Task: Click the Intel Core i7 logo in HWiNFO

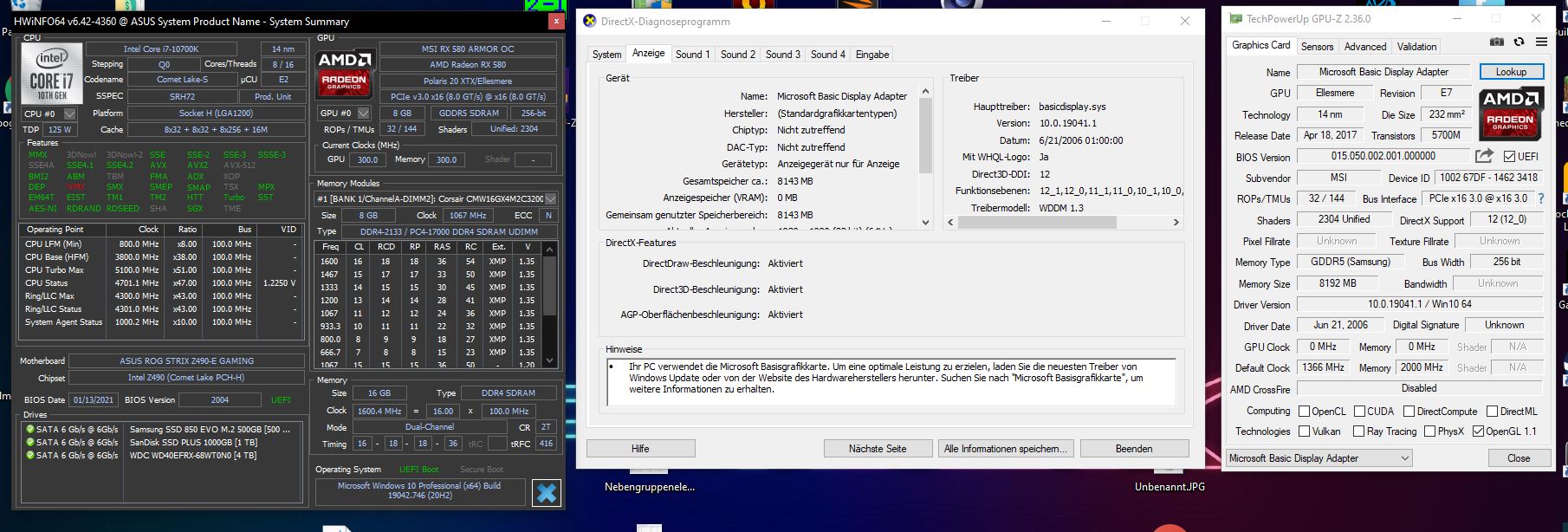Action: coord(52,74)
